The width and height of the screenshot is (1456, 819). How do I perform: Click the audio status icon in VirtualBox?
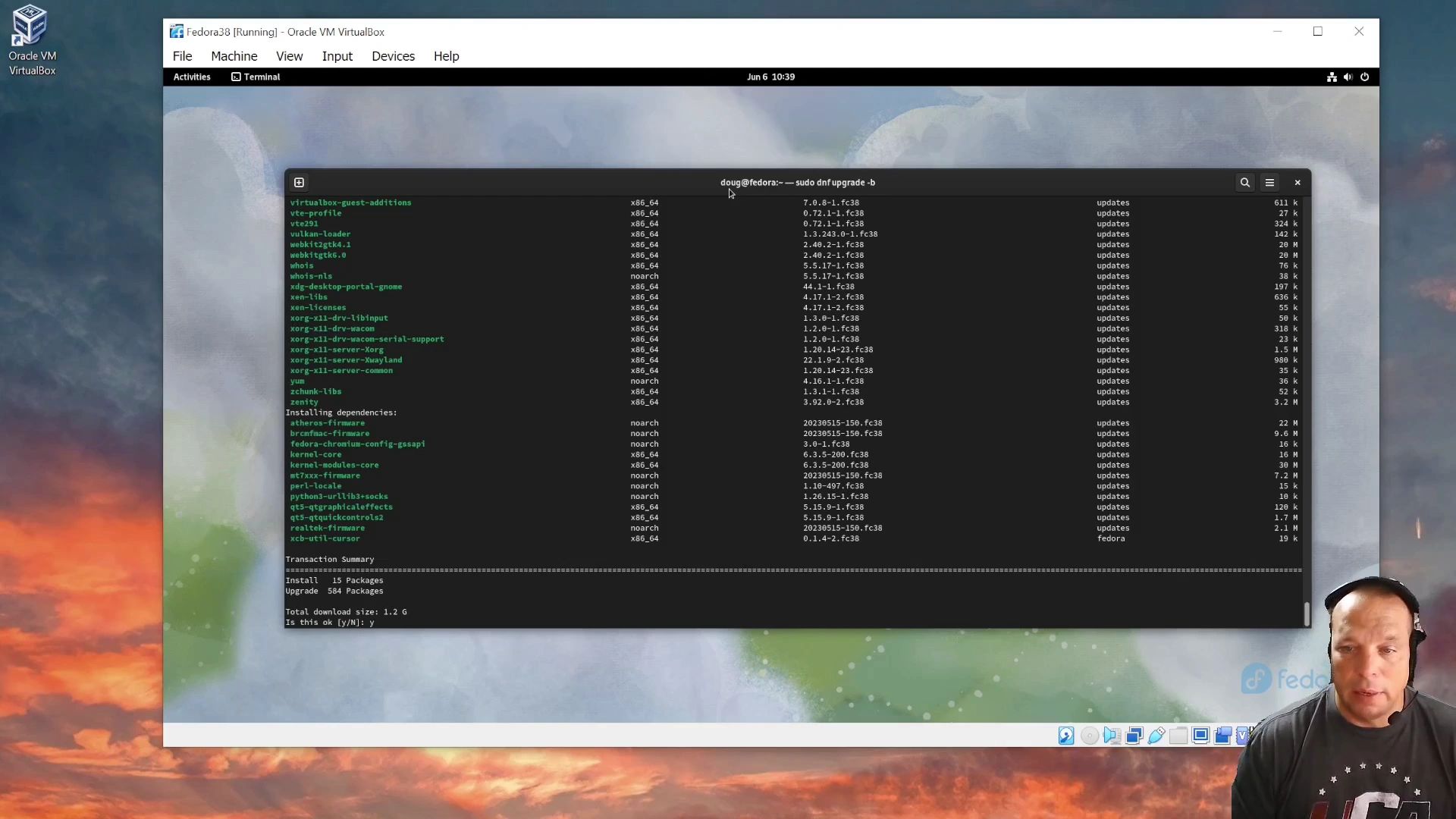1112,736
